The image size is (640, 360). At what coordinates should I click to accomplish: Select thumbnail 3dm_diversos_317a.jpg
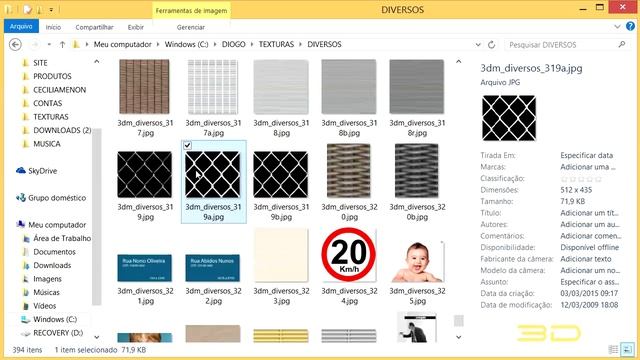coord(213,87)
